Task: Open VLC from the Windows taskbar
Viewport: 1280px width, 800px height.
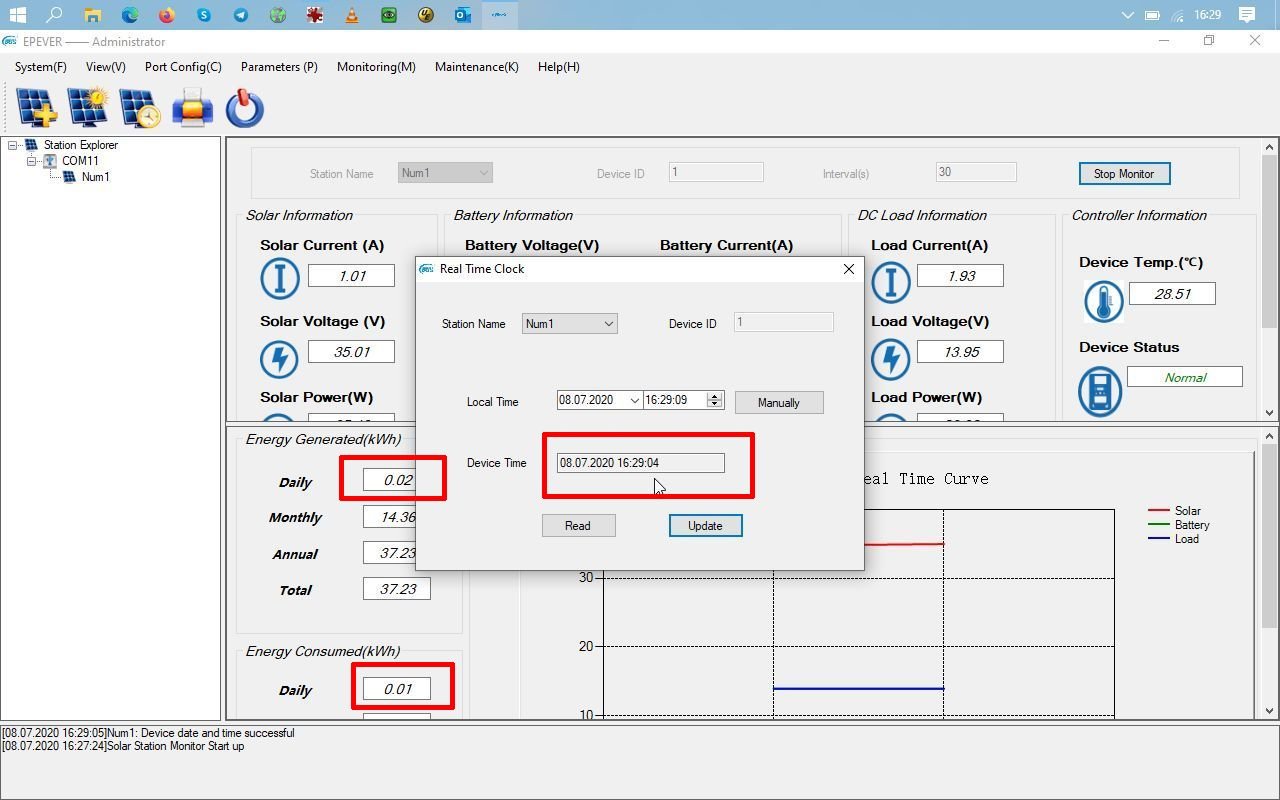Action: click(351, 15)
